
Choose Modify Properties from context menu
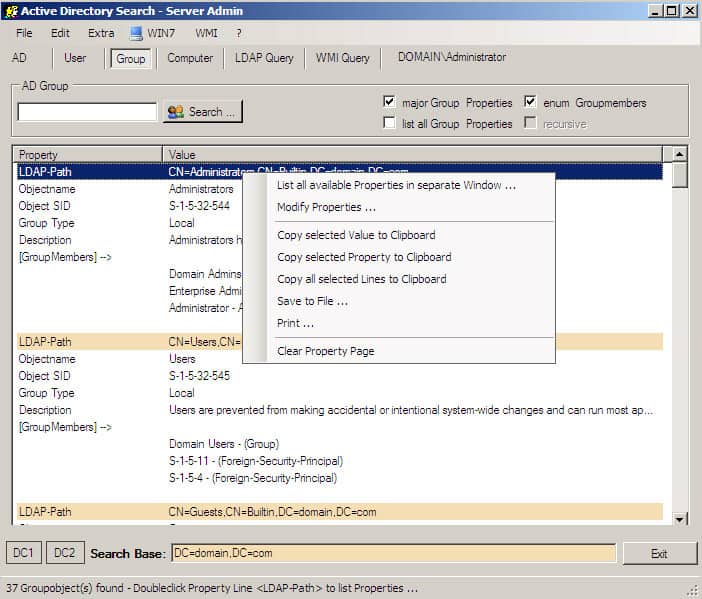(x=326, y=207)
